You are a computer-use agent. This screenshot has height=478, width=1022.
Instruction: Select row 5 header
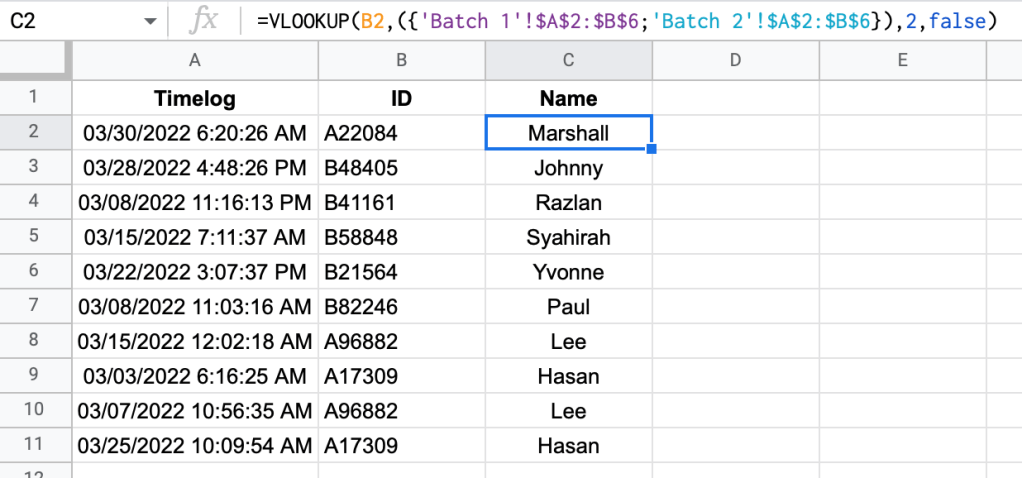coord(35,238)
